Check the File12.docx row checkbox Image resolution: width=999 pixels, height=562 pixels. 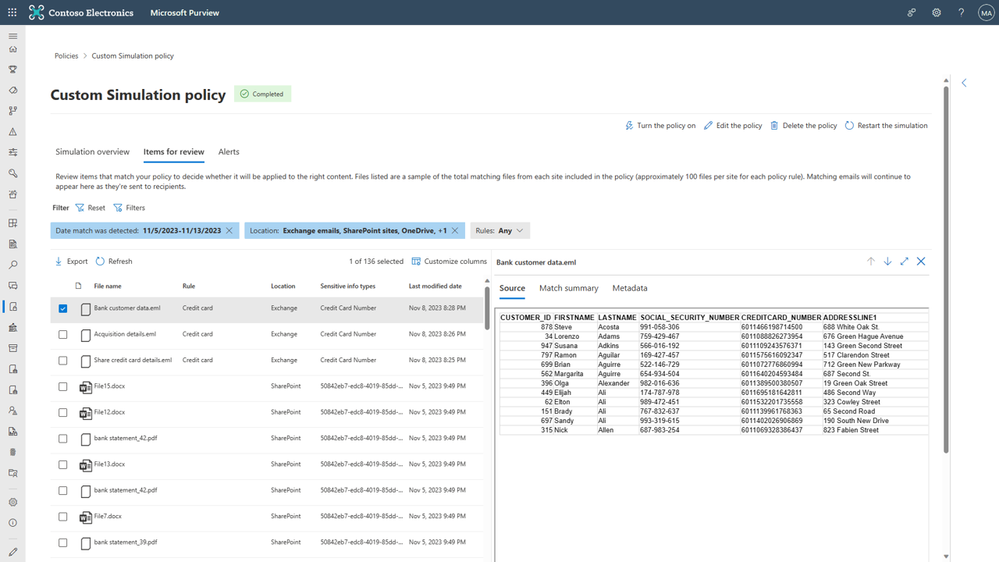(x=62, y=413)
